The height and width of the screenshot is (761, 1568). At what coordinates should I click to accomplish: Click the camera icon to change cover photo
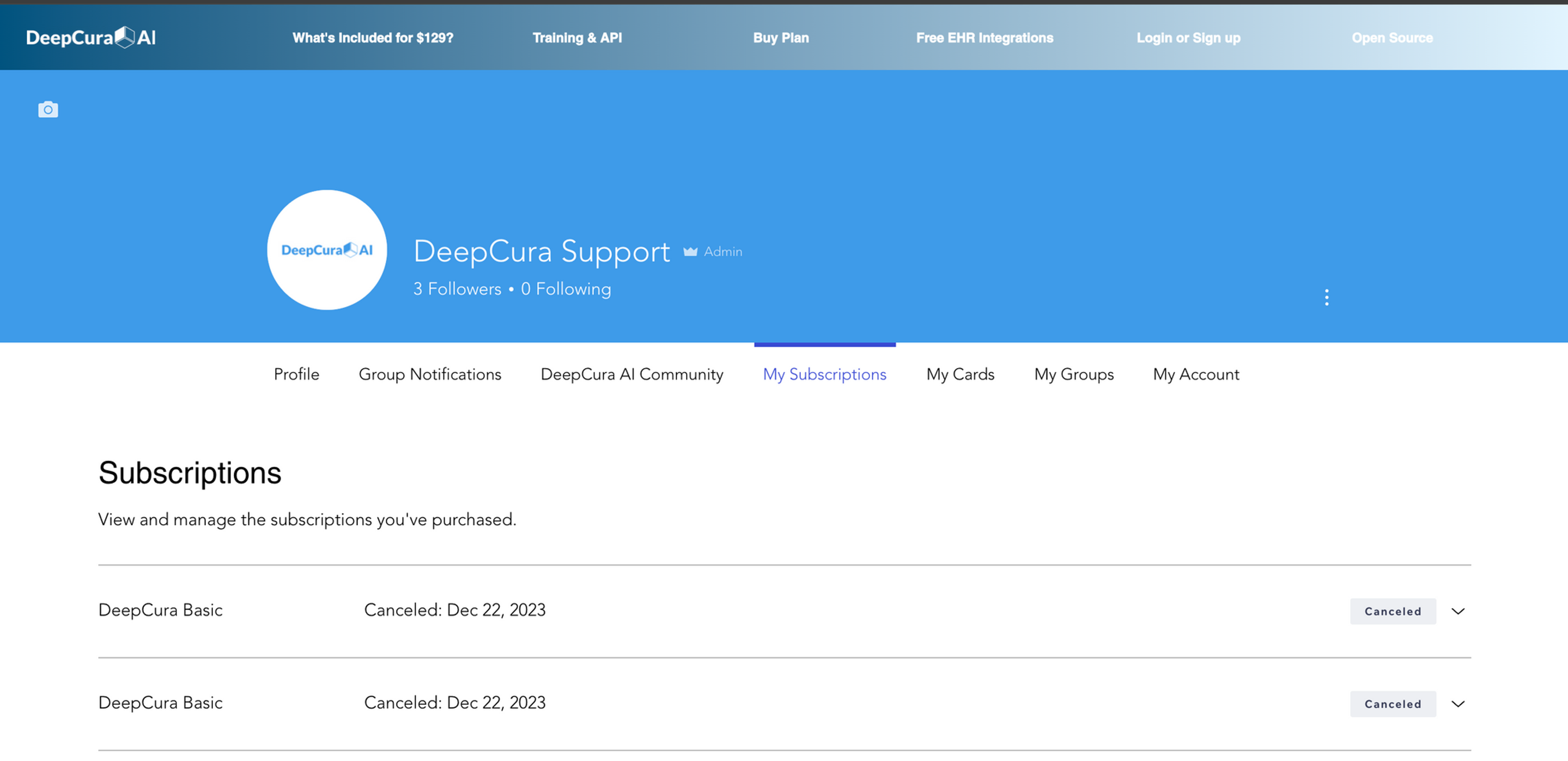48,110
